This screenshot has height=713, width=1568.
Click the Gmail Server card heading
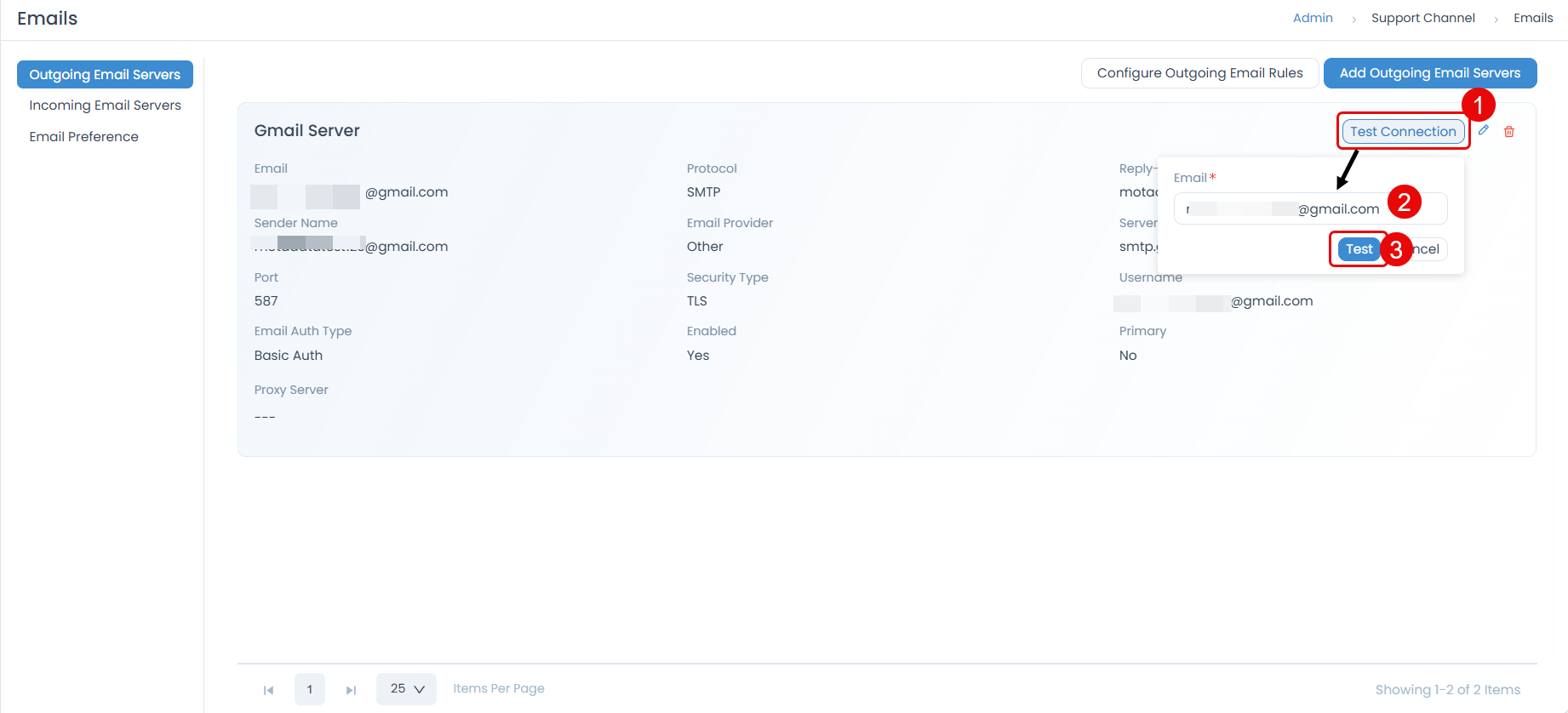[x=307, y=131]
